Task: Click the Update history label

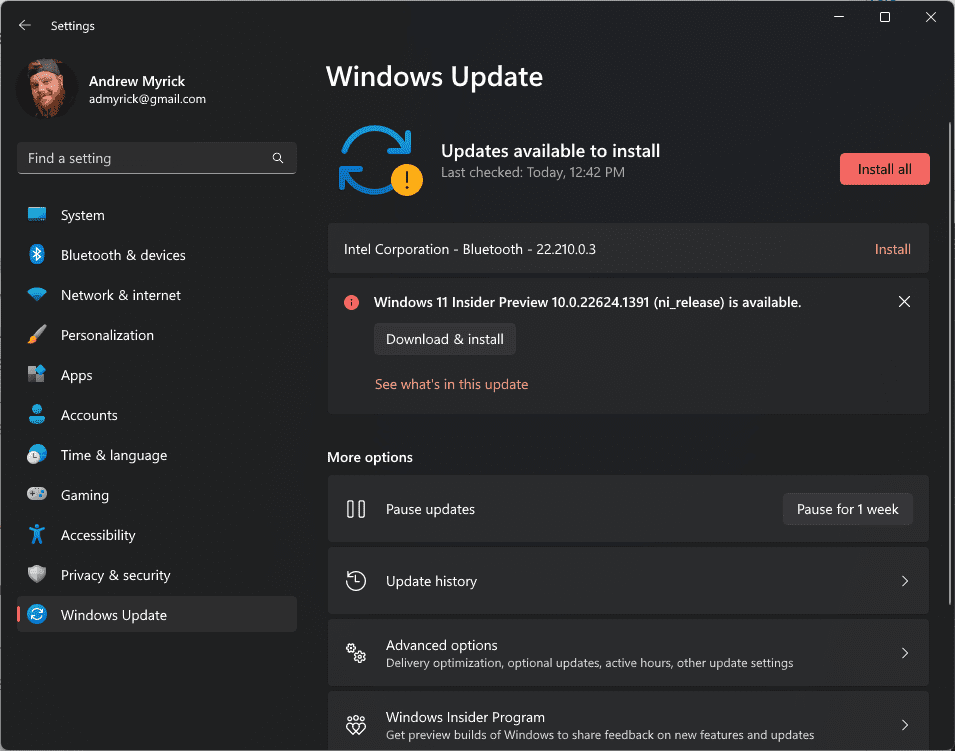Action: (431, 581)
